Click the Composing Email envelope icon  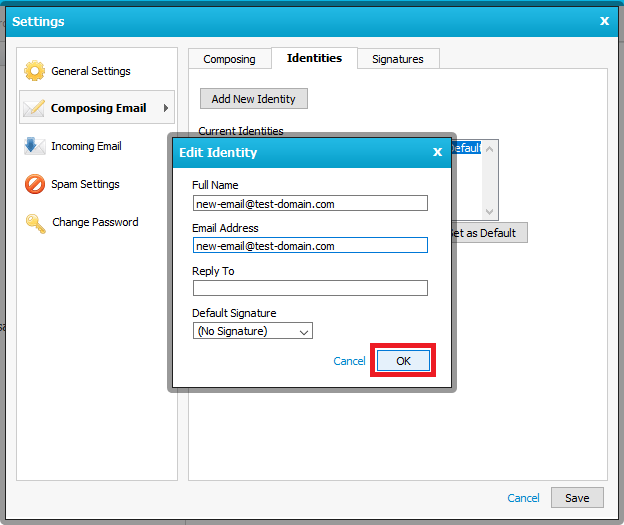pos(33,108)
